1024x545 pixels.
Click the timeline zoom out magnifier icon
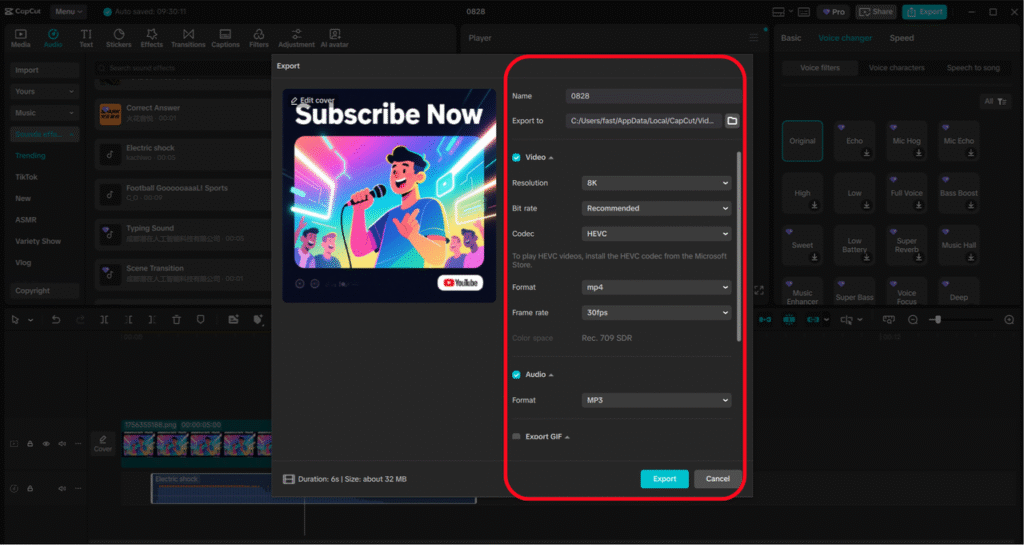pos(913,320)
